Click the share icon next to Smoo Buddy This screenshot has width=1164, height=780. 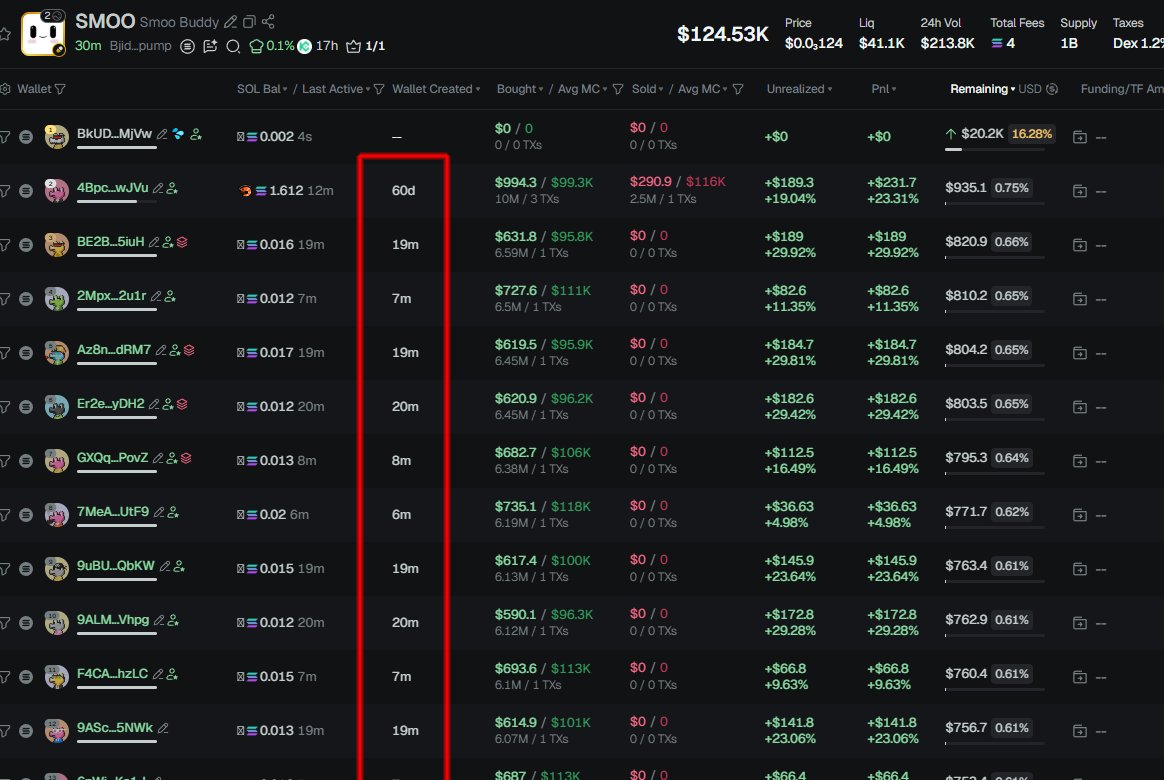(268, 21)
